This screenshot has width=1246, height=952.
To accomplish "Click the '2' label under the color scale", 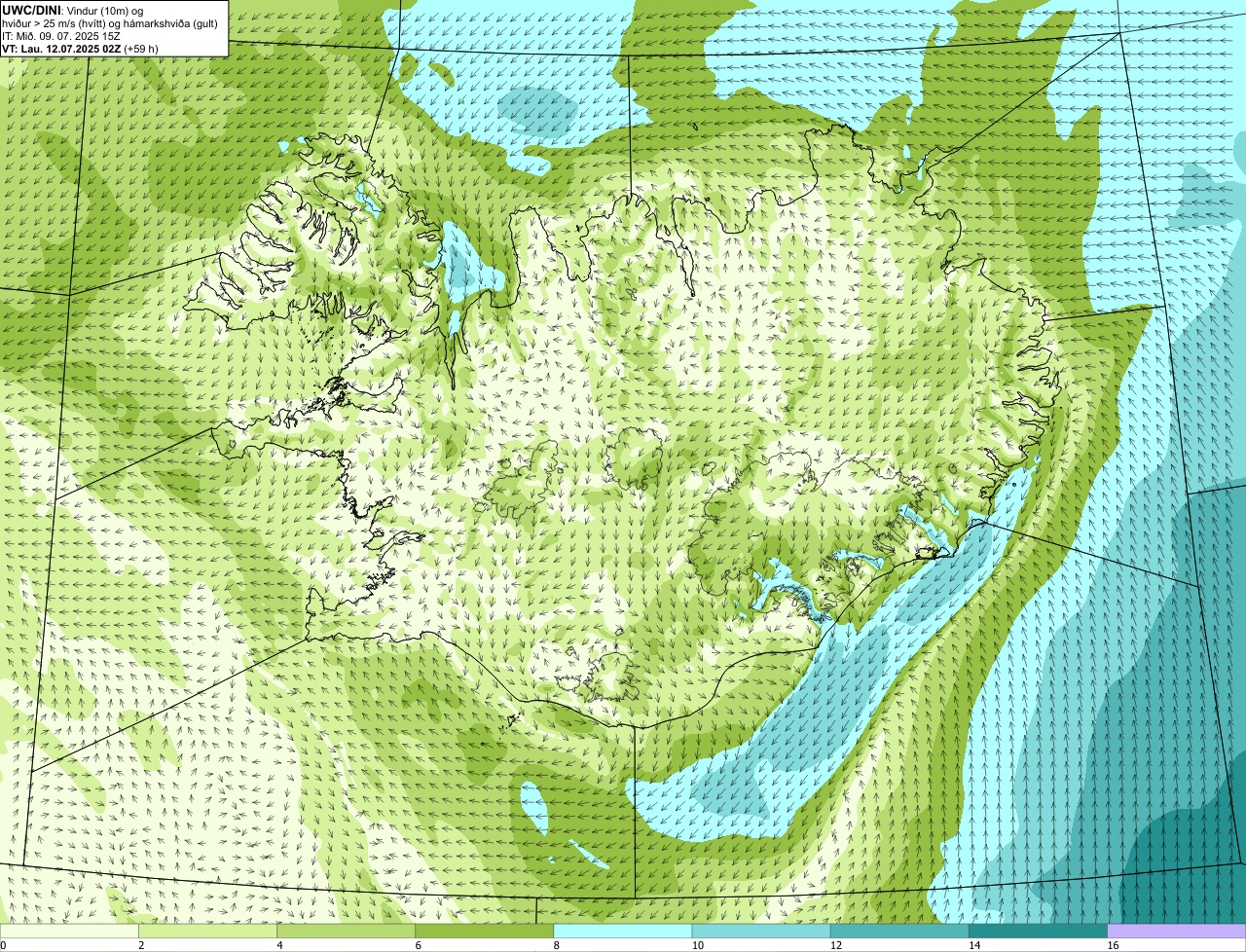I will (141, 945).
